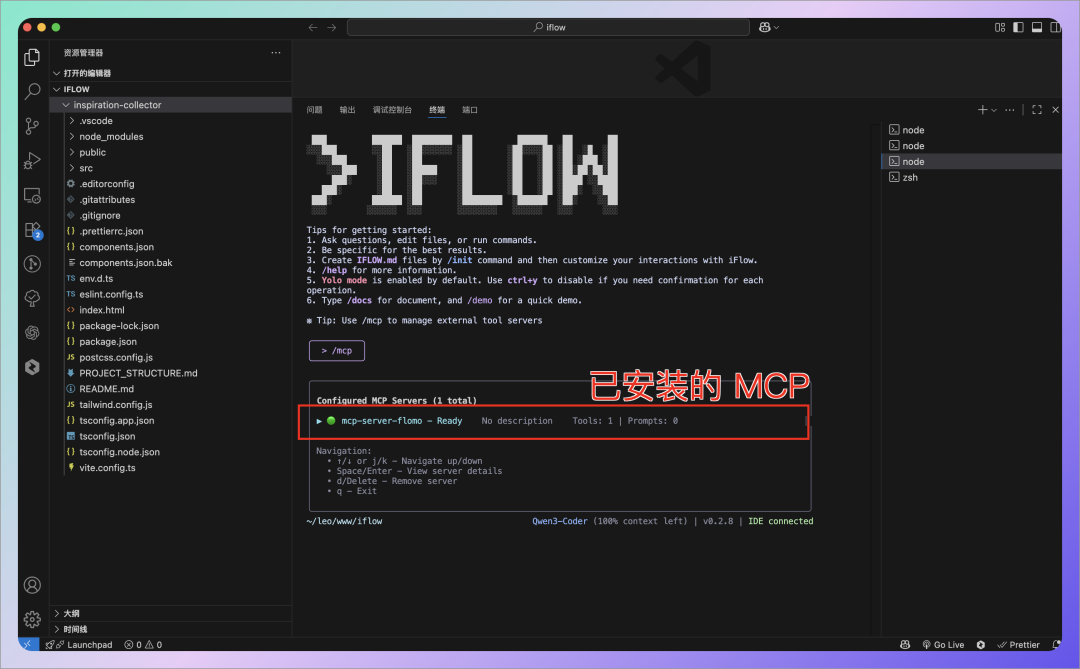Close the terminal panel
This screenshot has width=1080, height=669.
click(x=1055, y=110)
